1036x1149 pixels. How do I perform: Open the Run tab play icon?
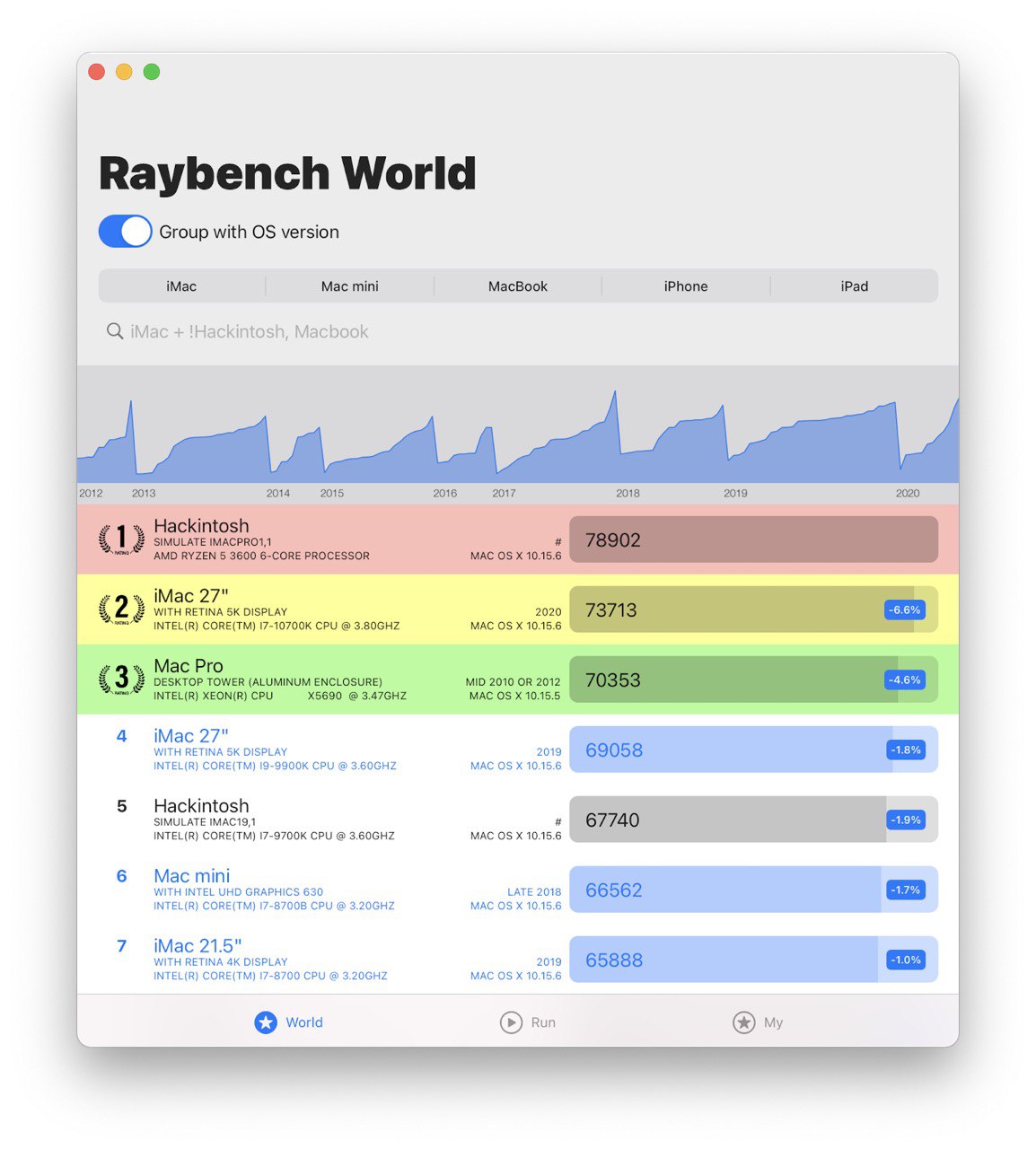tap(511, 1022)
